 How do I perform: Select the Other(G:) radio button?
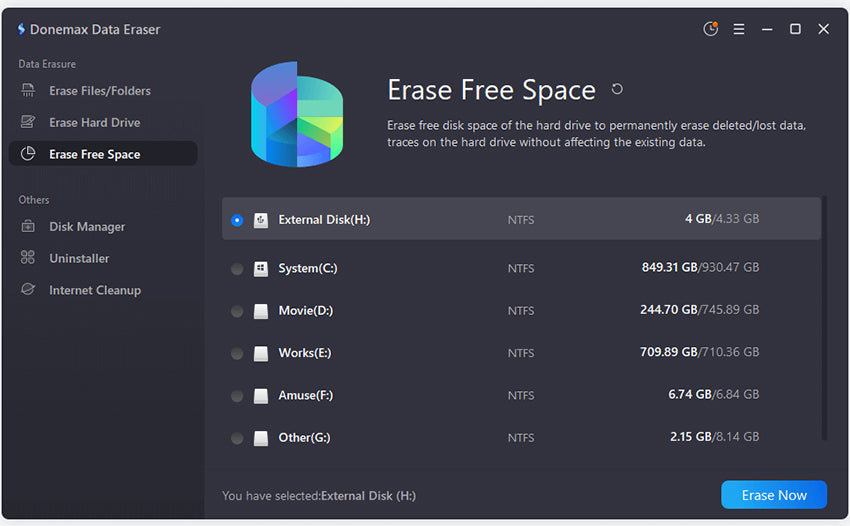[x=237, y=438]
